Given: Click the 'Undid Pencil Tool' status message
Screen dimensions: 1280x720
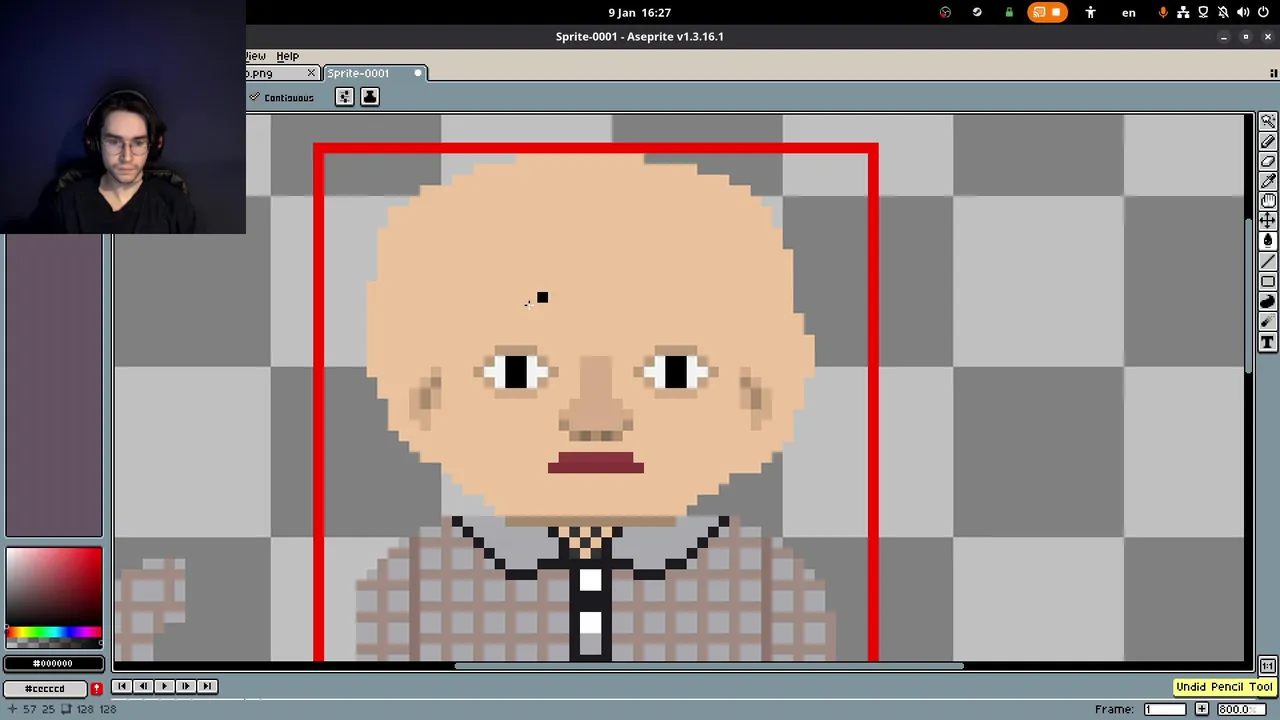Looking at the screenshot, I should point(1224,687).
